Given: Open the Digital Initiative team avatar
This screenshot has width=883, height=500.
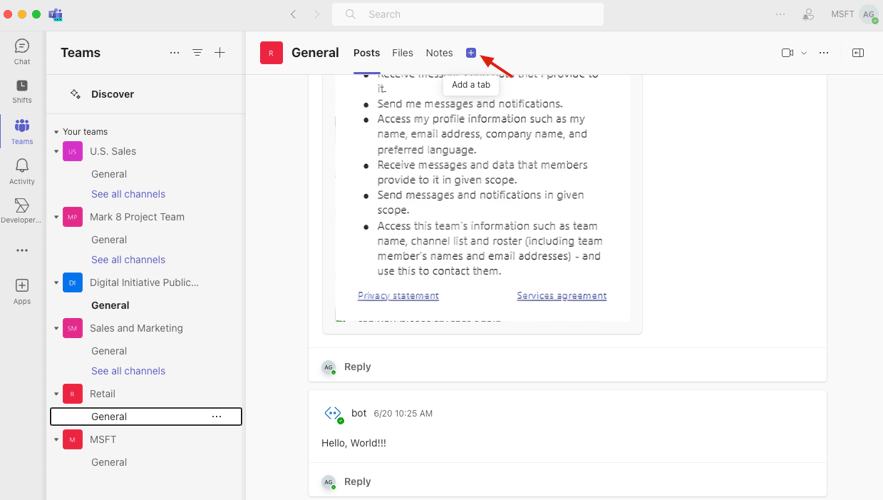Looking at the screenshot, I should coord(73,283).
